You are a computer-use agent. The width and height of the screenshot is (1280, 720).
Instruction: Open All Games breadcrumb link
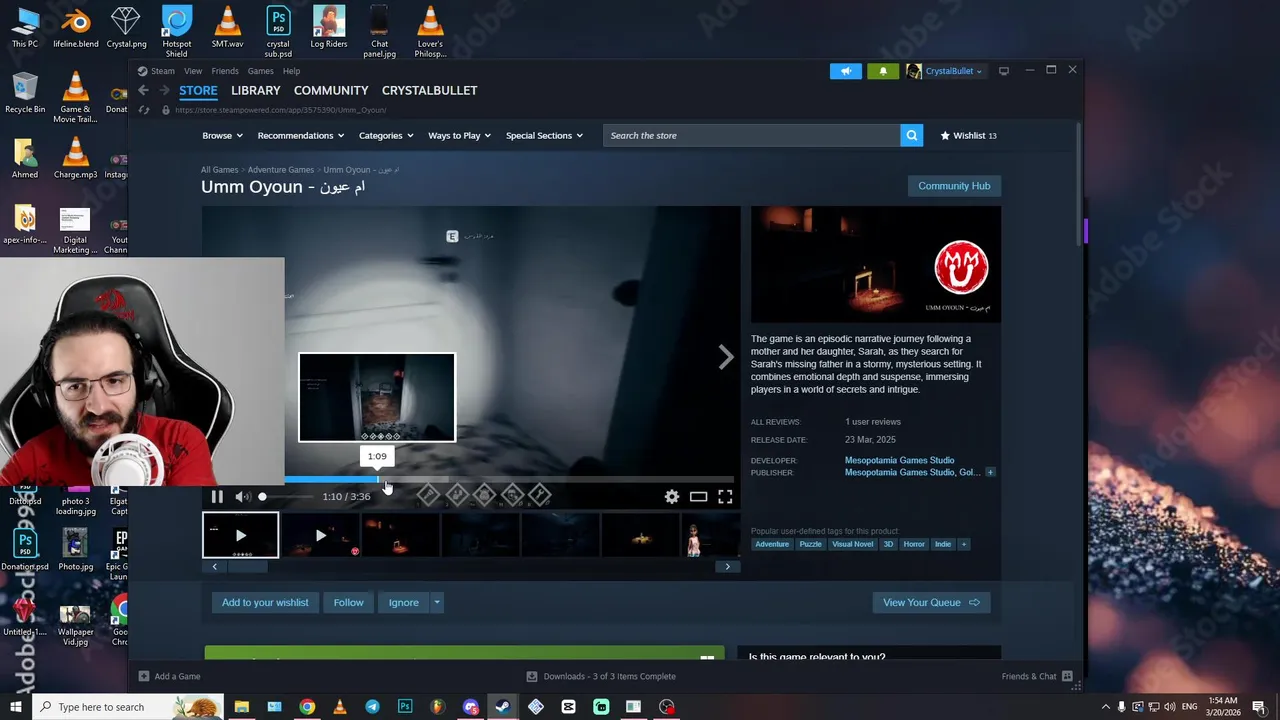point(219,170)
